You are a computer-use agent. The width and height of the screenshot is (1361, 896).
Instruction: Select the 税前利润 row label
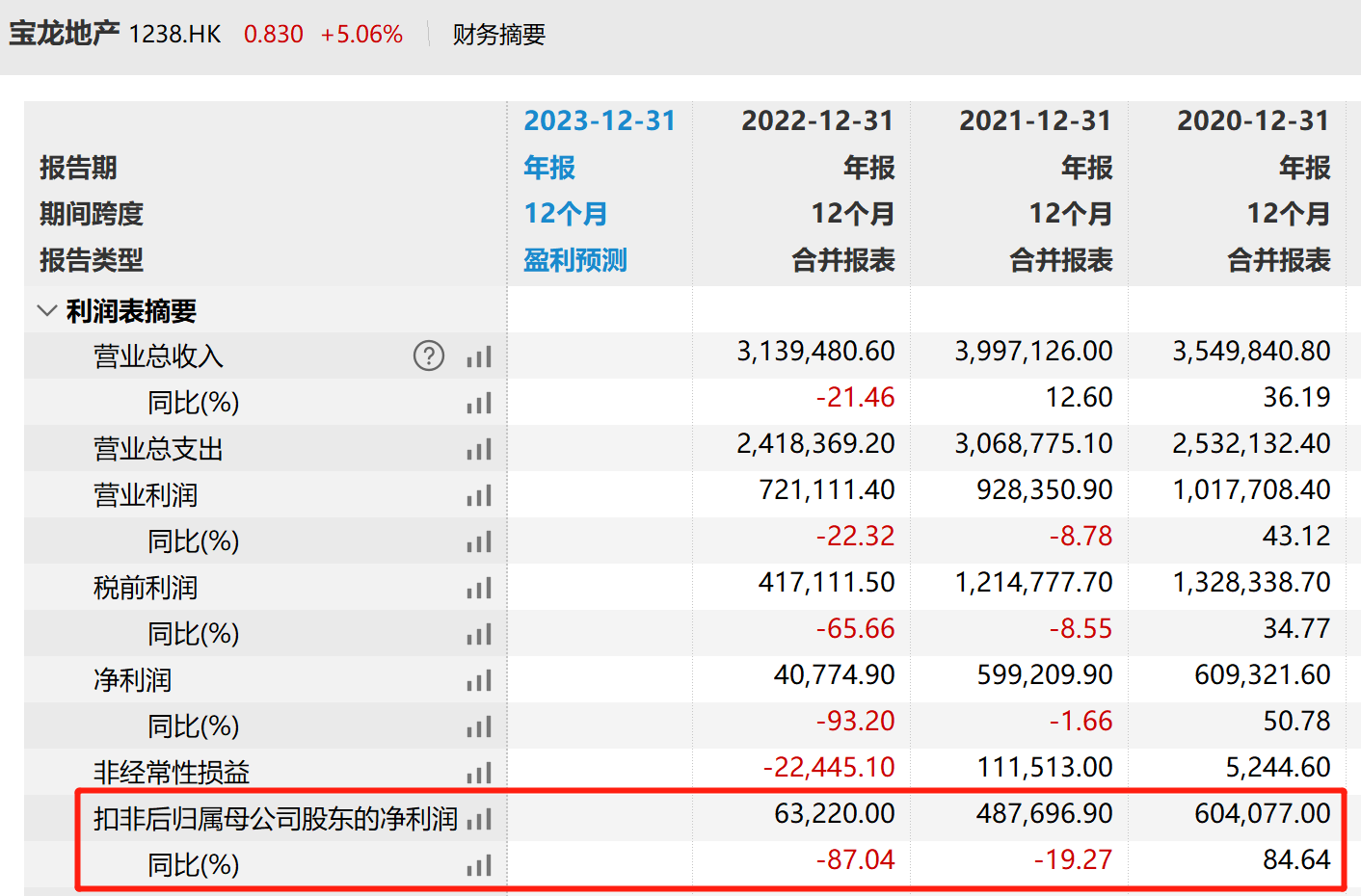tap(146, 588)
